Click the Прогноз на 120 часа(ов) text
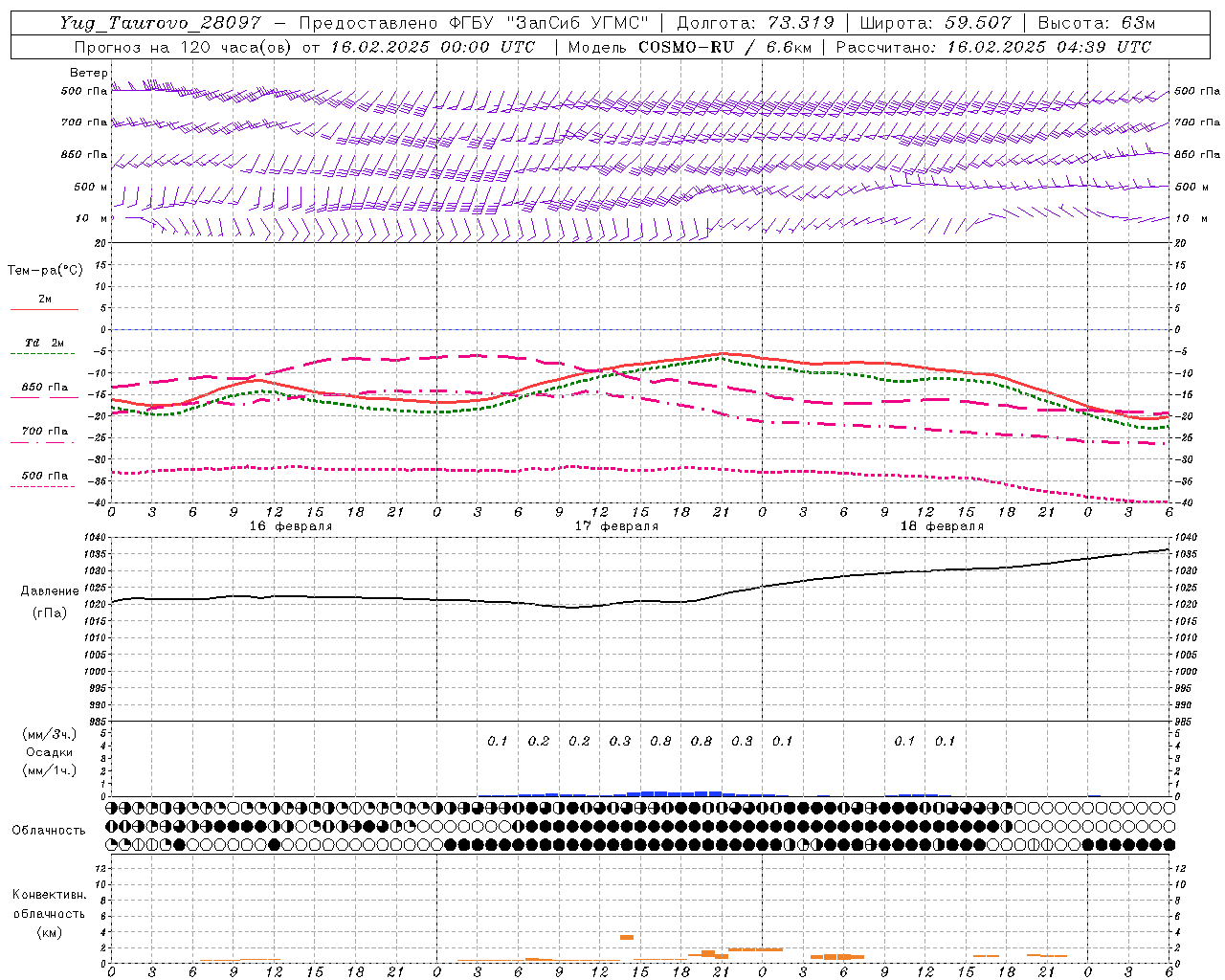The height and width of the screenshot is (980, 1225). coord(185,47)
